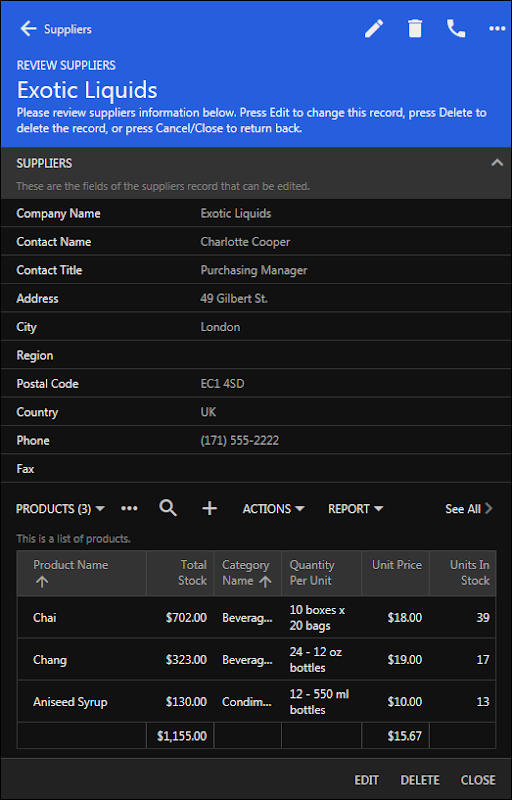Select the Aniseed Syrup product row
This screenshot has height=800, width=512.
point(256,702)
